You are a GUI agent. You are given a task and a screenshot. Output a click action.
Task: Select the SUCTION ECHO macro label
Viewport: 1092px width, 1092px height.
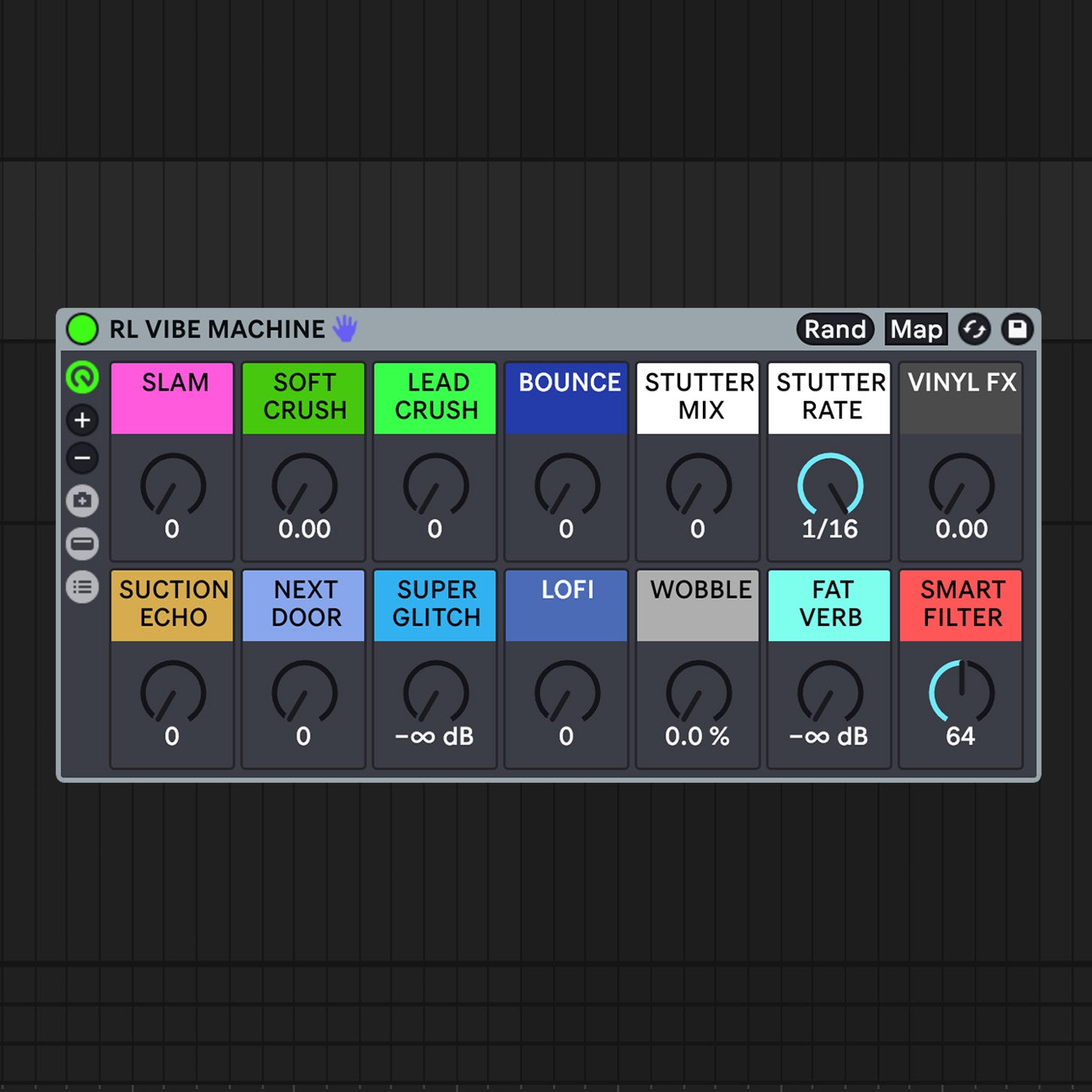[x=172, y=604]
